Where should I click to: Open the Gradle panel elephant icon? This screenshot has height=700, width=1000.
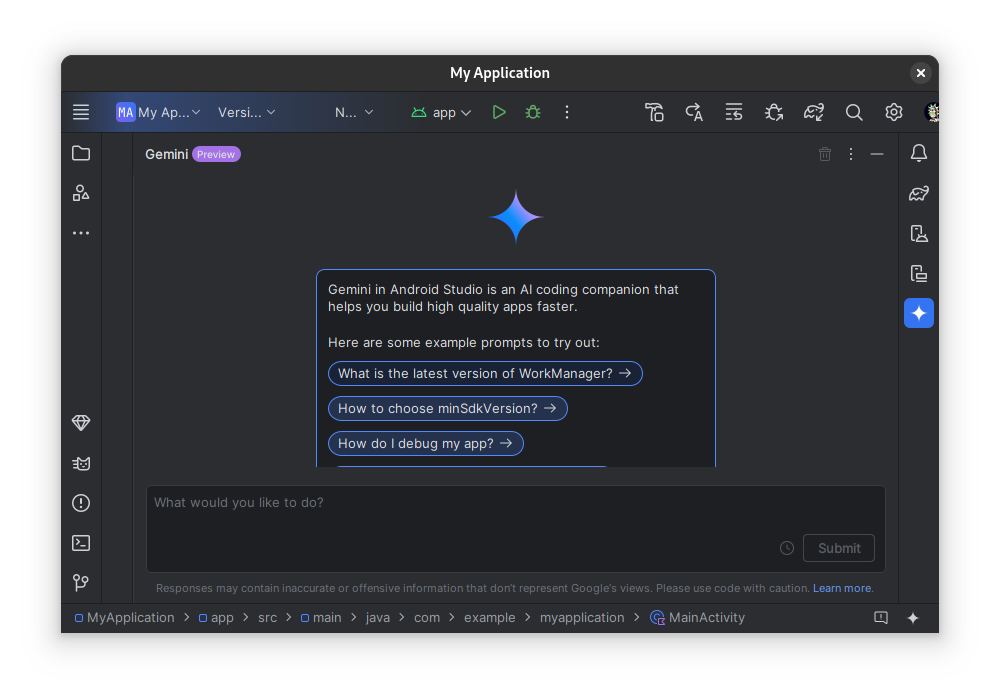pyautogui.click(x=919, y=193)
